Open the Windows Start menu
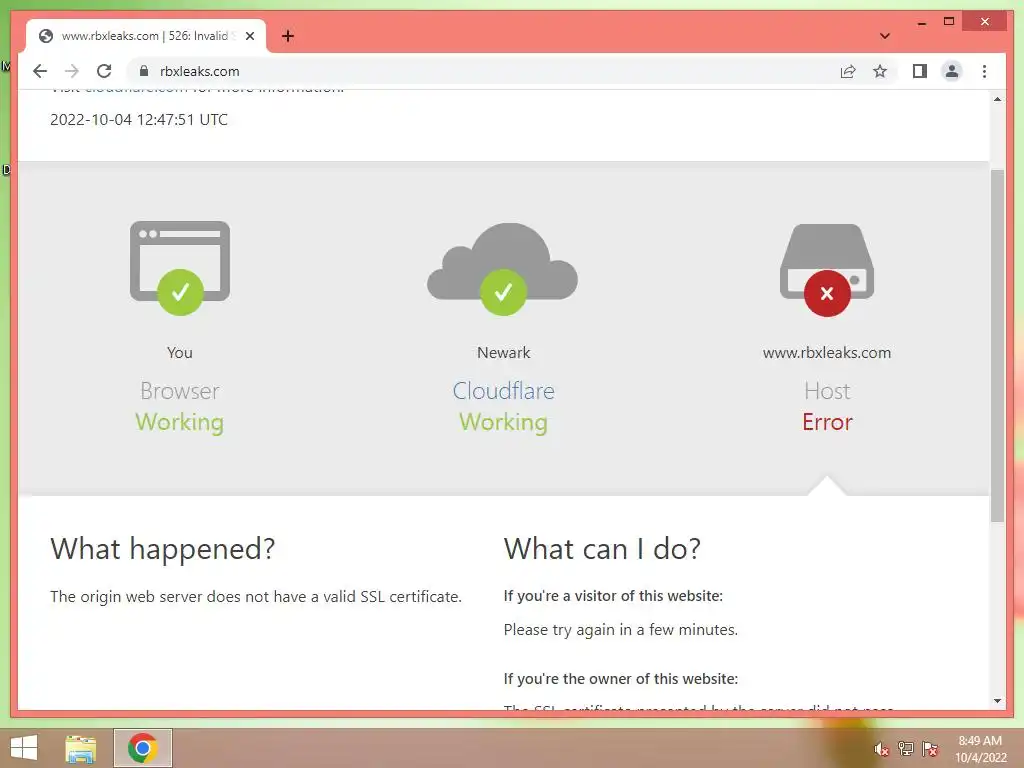 click(x=24, y=748)
